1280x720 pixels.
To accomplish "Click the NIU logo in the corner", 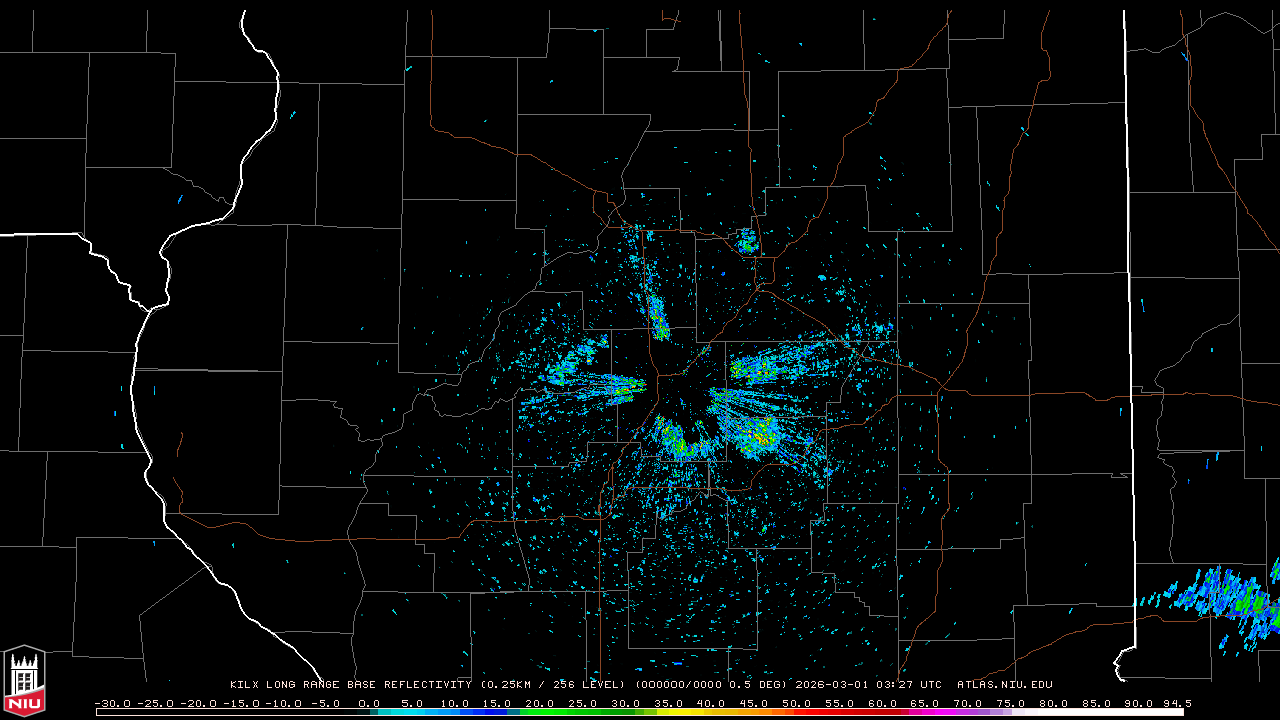I will point(24,681).
